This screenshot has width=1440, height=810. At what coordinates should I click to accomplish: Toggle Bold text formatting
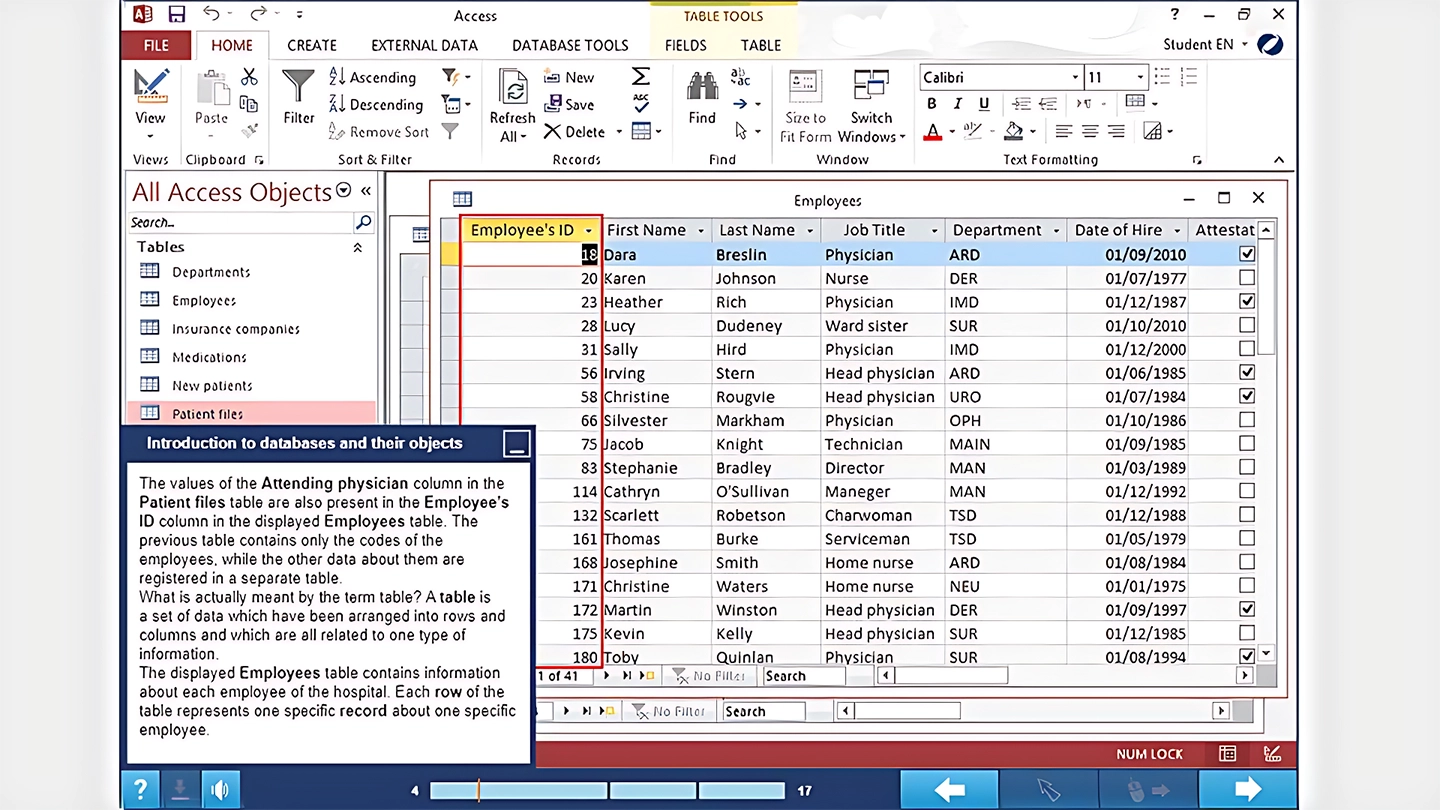pos(932,104)
